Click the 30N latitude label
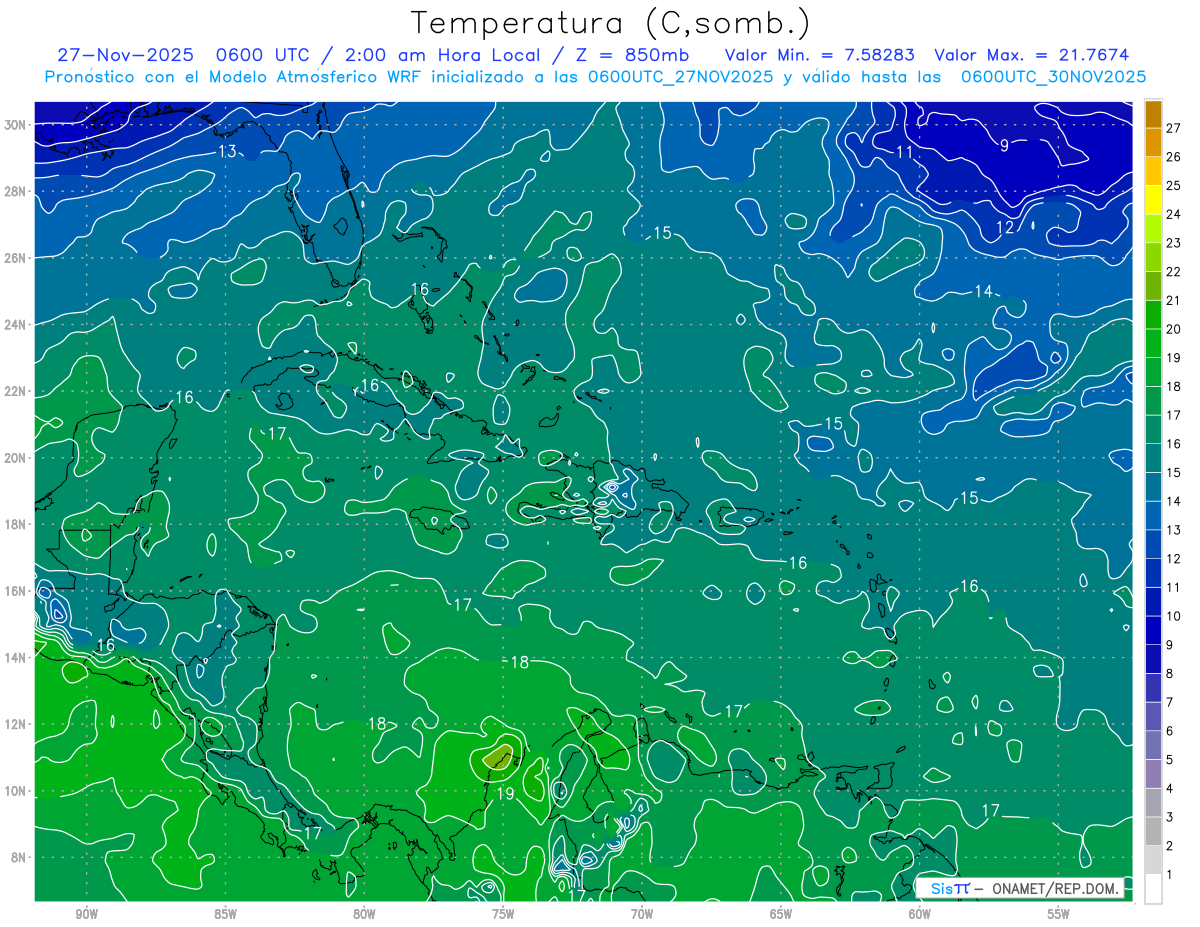1200x927 pixels. pos(16,124)
